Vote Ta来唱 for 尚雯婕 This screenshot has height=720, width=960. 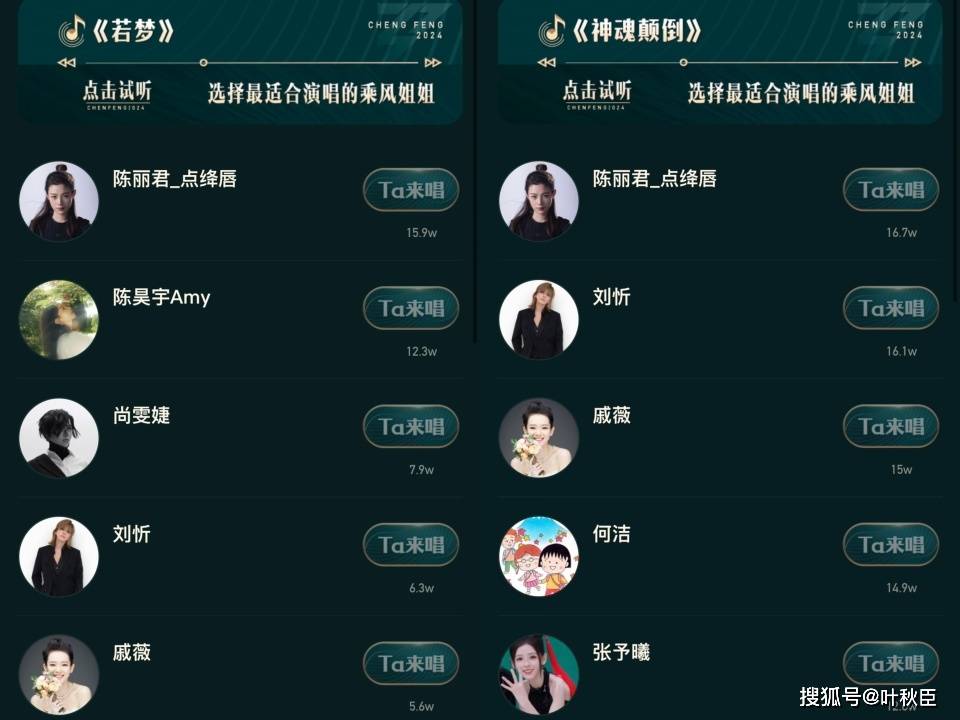tap(411, 426)
